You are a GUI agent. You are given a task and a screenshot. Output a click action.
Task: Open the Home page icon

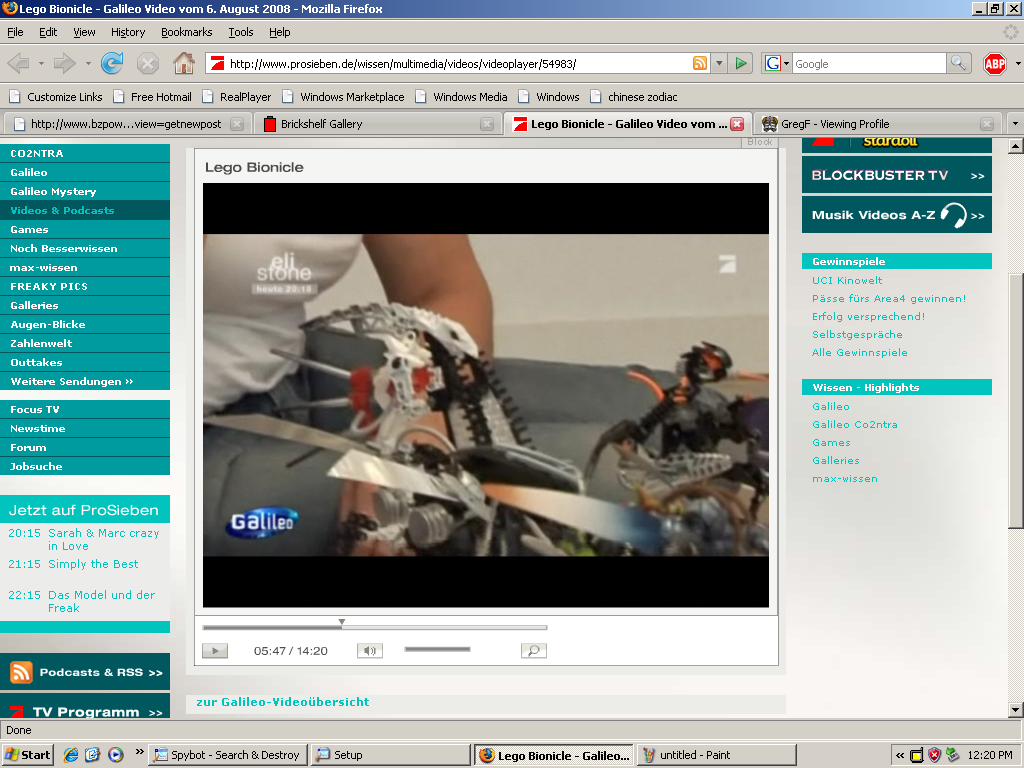[x=184, y=63]
